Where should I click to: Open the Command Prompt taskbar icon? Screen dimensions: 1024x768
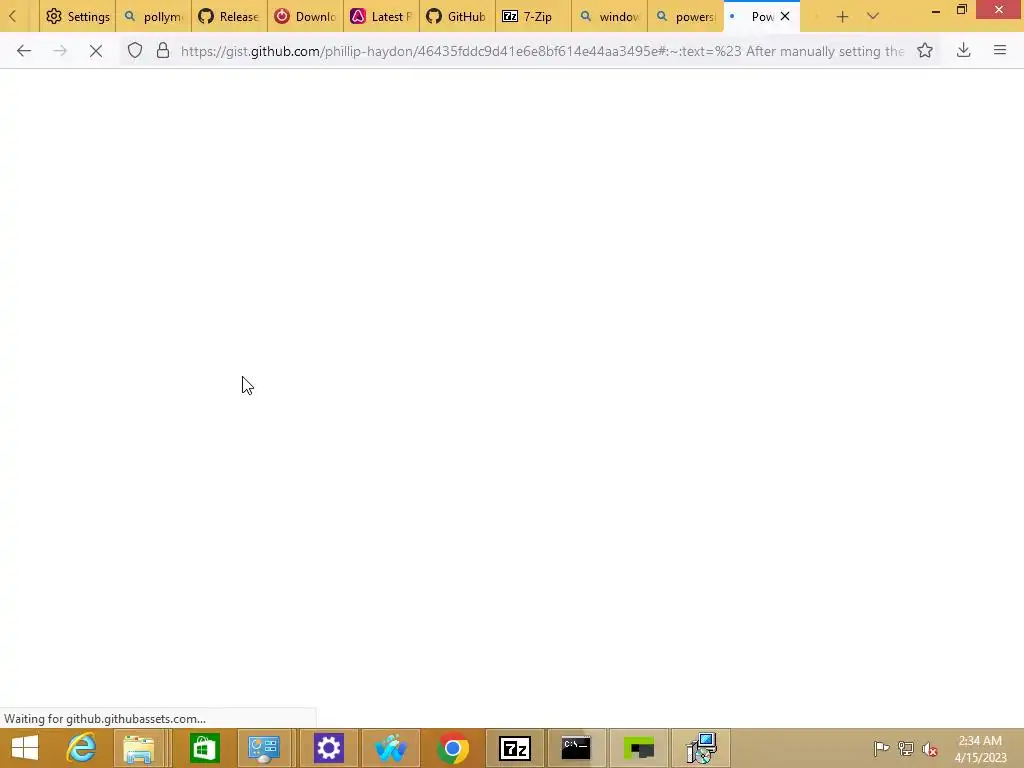click(x=576, y=748)
